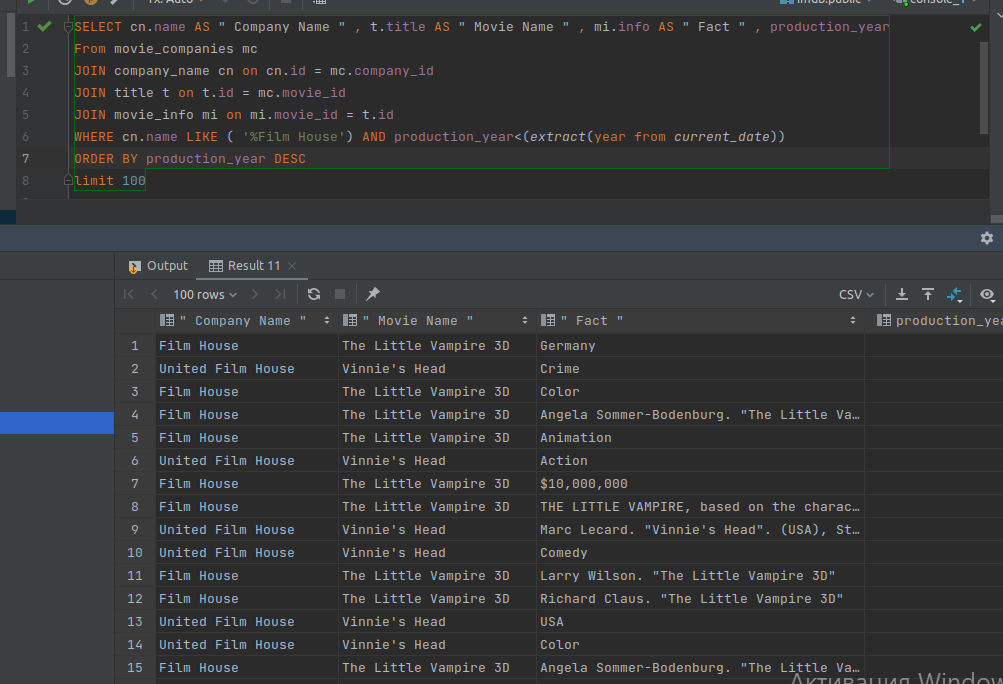Select row number 7 in the result grid
1003x684 pixels.
[135, 484]
